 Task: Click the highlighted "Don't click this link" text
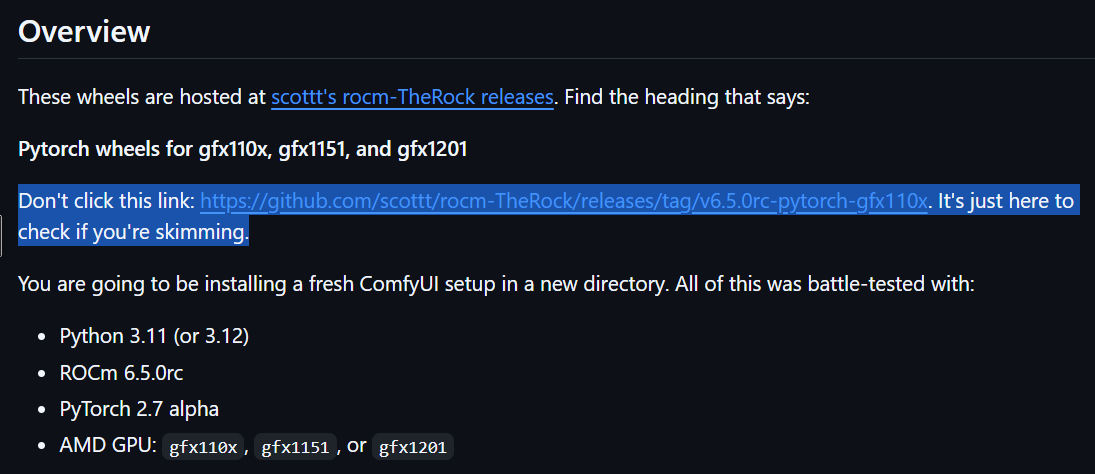[106, 202]
